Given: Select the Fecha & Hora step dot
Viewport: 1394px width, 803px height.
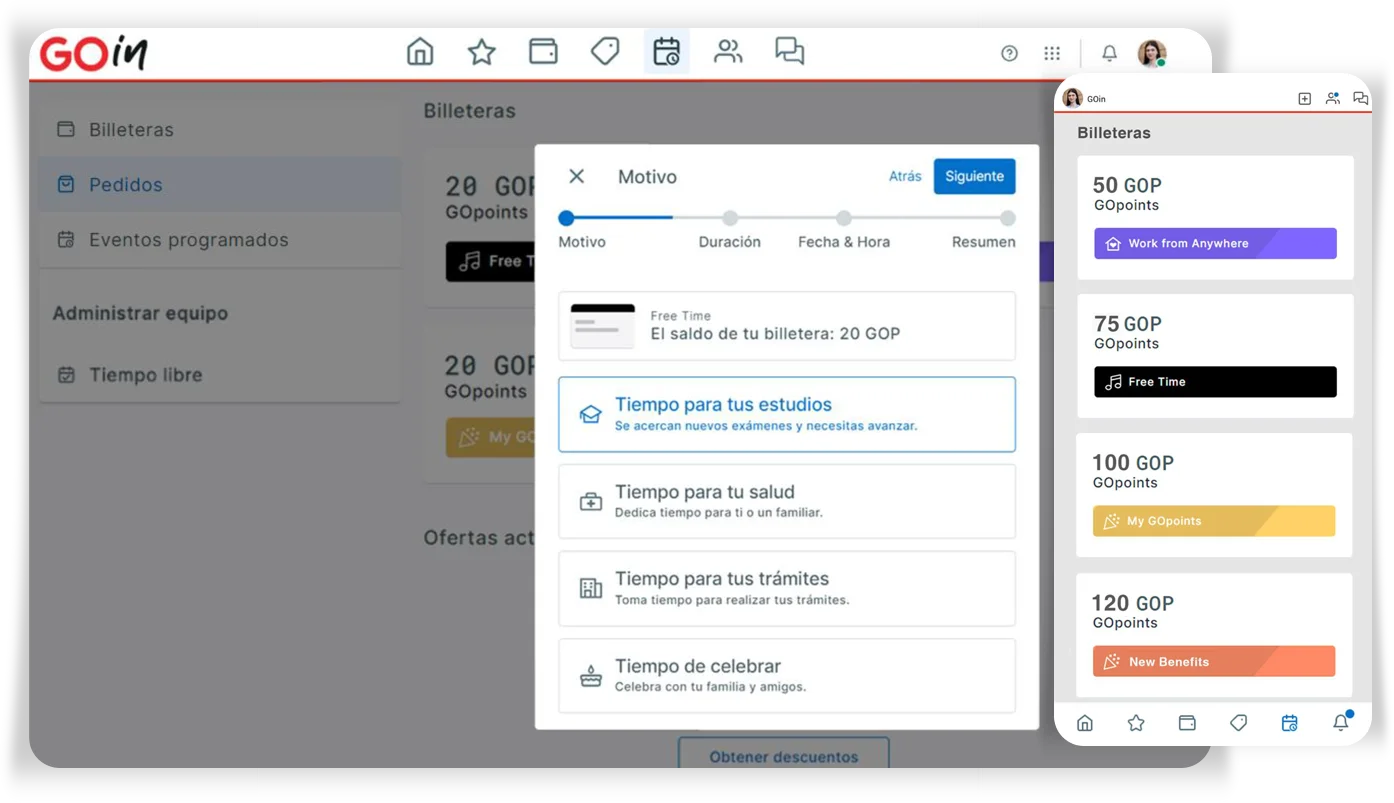Looking at the screenshot, I should pos(844,217).
